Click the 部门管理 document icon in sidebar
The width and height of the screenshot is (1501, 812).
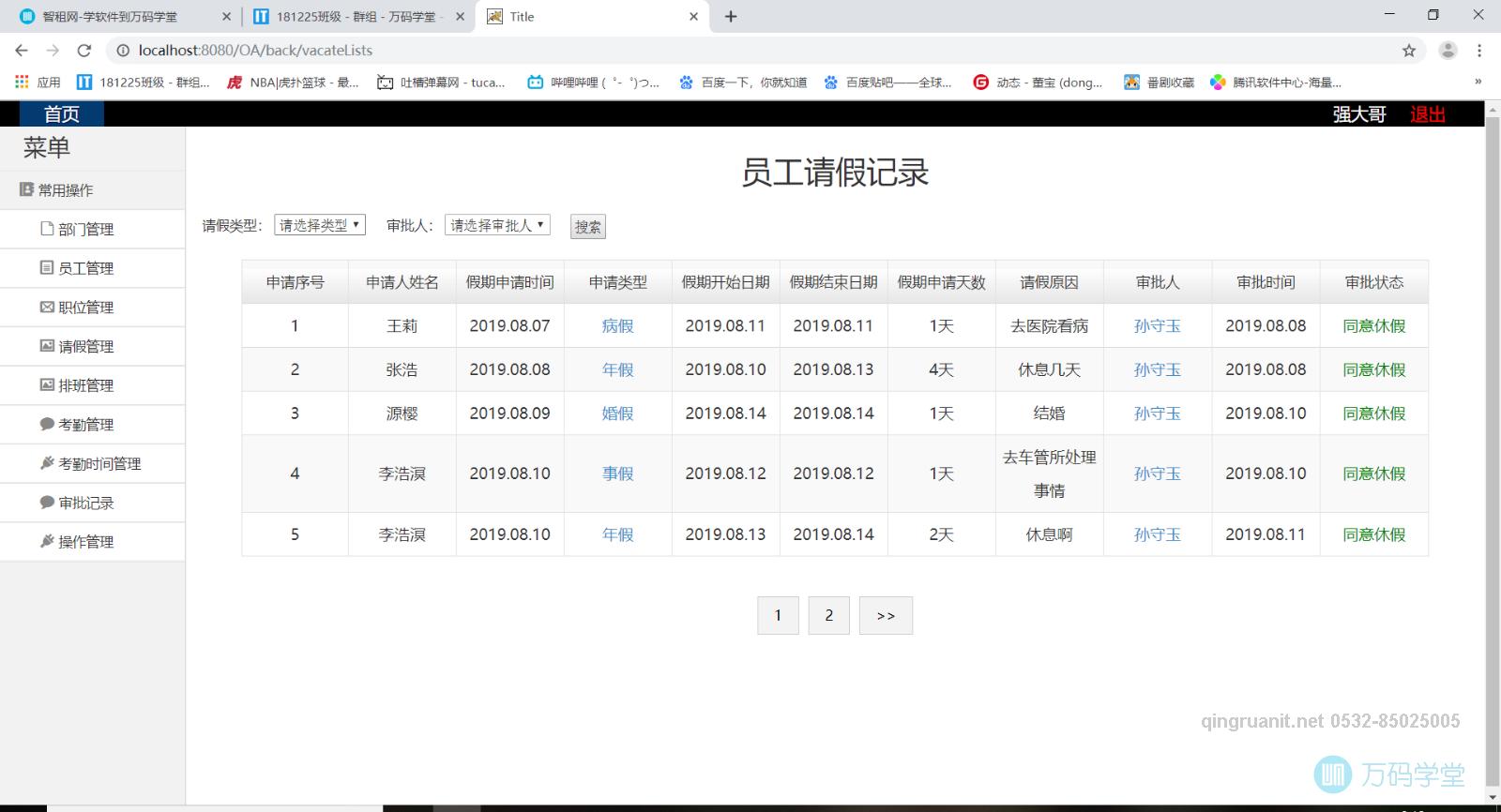pyautogui.click(x=47, y=229)
